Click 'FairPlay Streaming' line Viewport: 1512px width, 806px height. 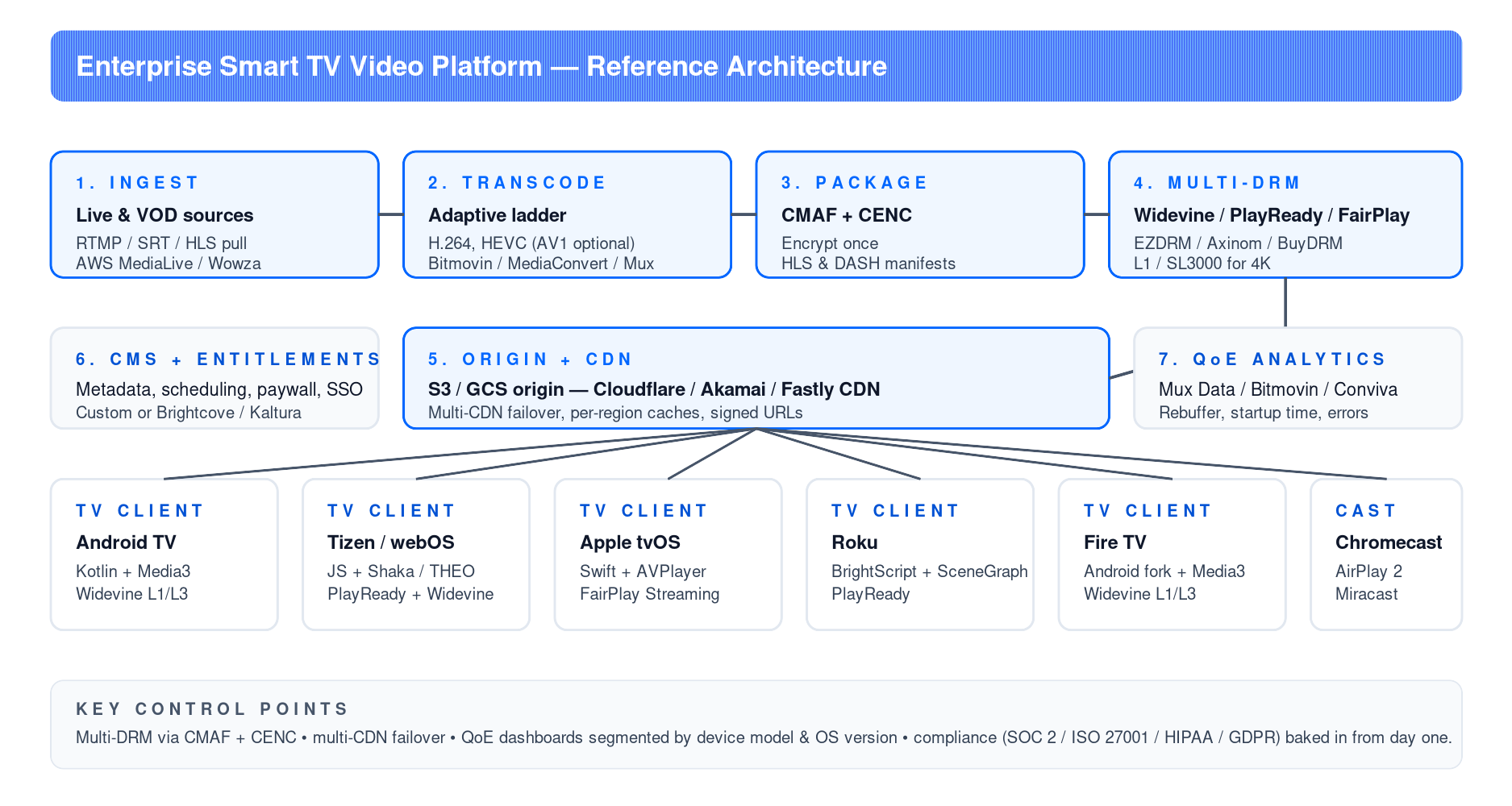[650, 594]
